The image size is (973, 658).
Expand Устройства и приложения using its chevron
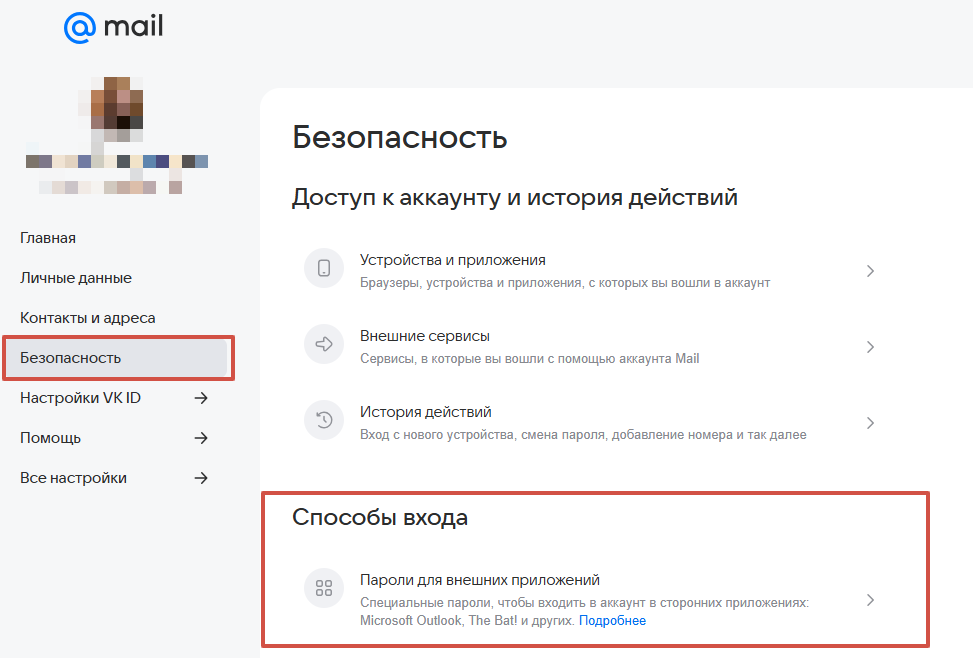click(870, 271)
